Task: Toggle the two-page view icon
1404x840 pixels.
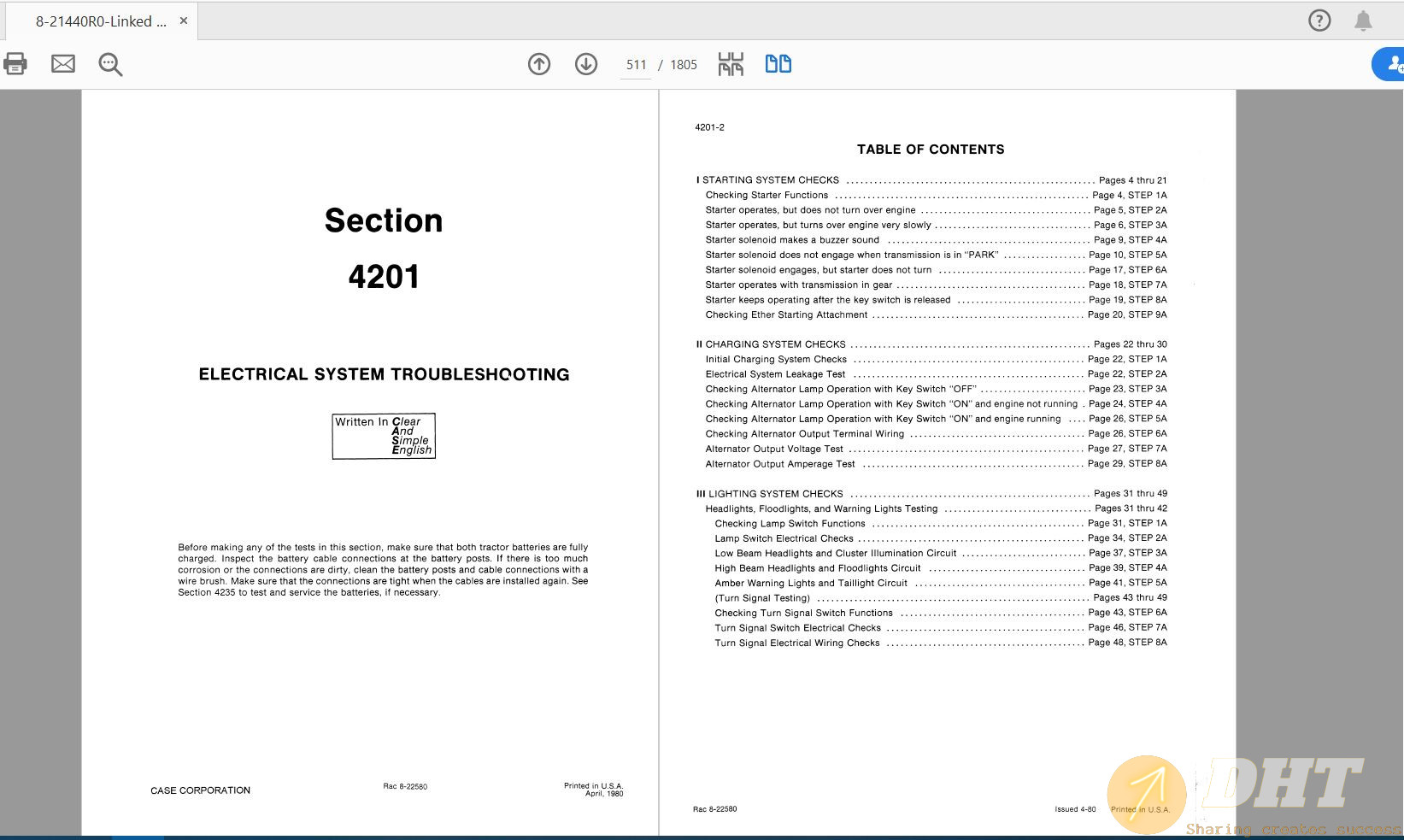Action: [778, 64]
